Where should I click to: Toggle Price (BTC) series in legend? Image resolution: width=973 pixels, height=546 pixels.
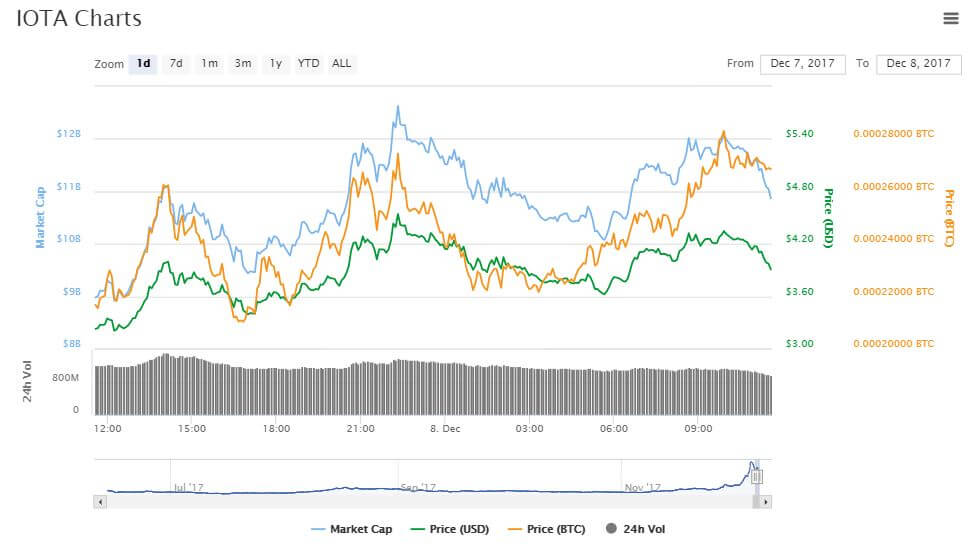546,529
